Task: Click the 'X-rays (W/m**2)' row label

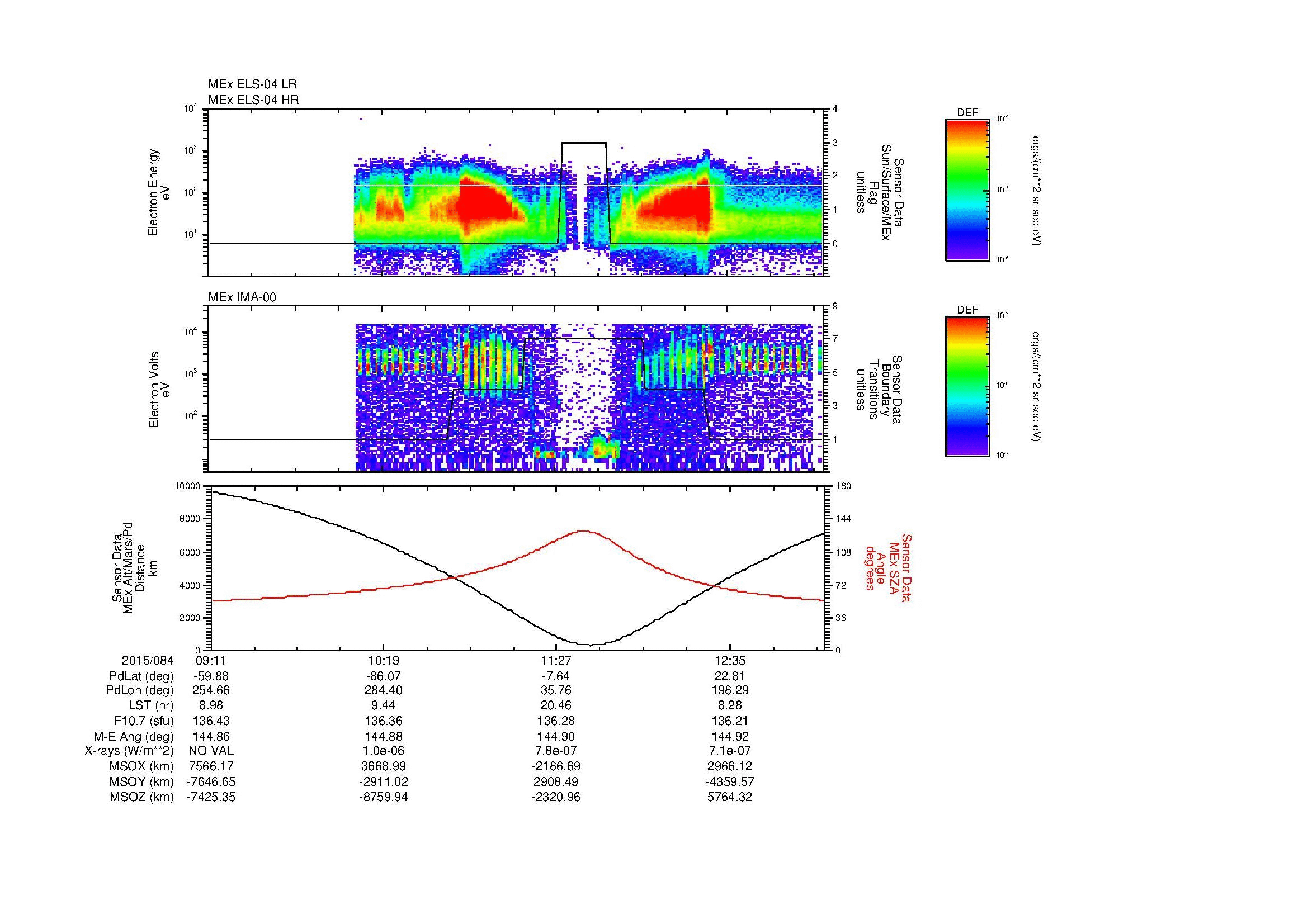Action: pyautogui.click(x=129, y=751)
